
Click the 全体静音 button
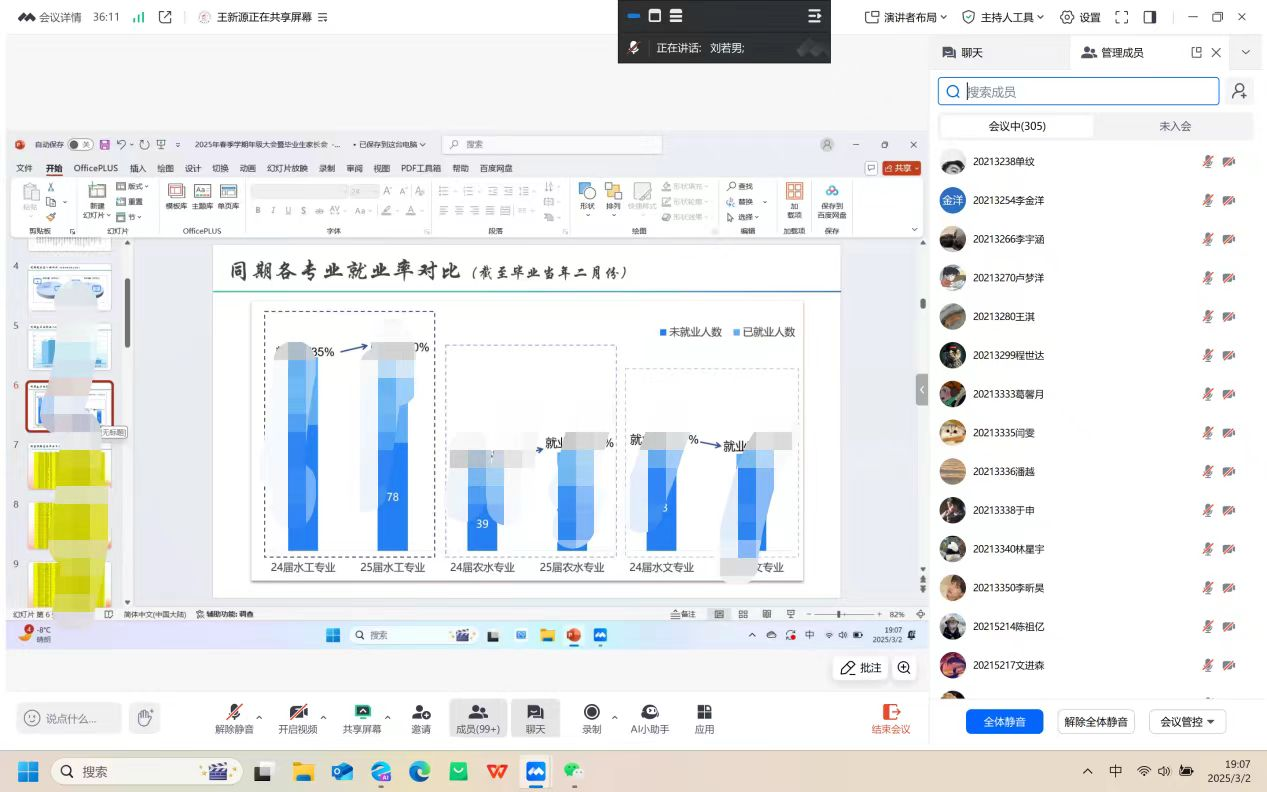(x=1004, y=722)
